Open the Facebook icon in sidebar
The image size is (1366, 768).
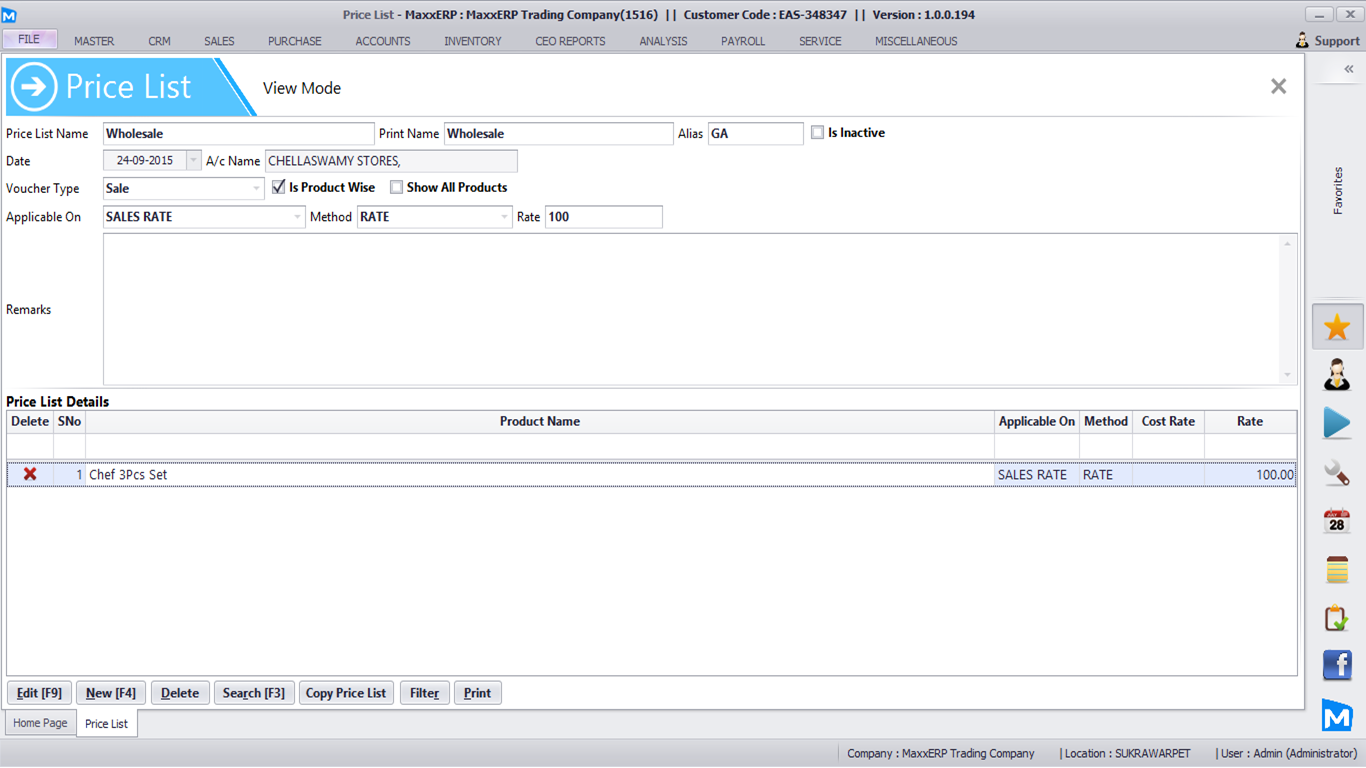click(x=1337, y=665)
